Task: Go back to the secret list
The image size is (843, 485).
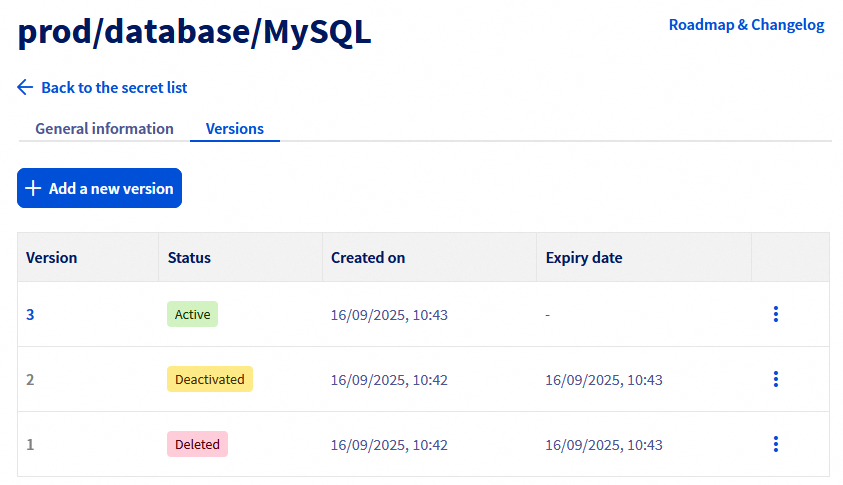Action: point(113,88)
